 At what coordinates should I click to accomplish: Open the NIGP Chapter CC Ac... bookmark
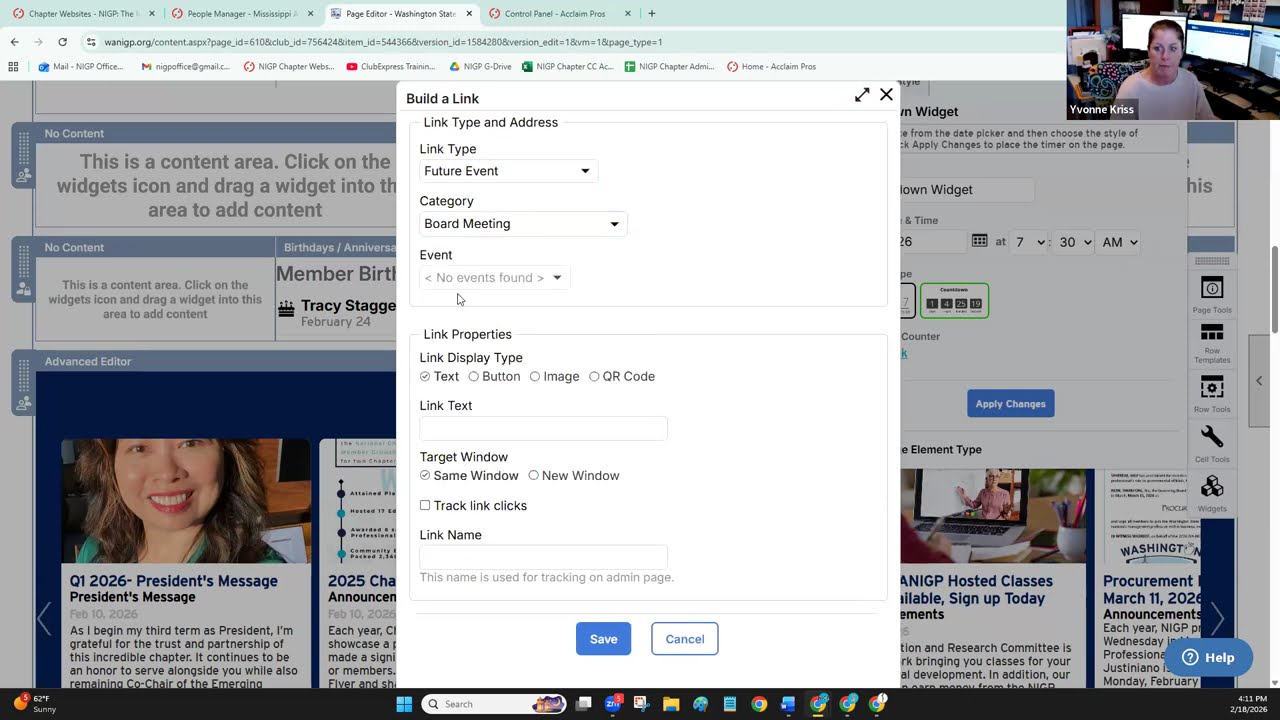pyautogui.click(x=568, y=67)
